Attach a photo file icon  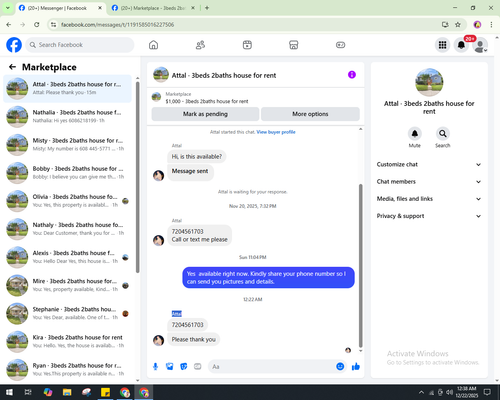coord(170,367)
